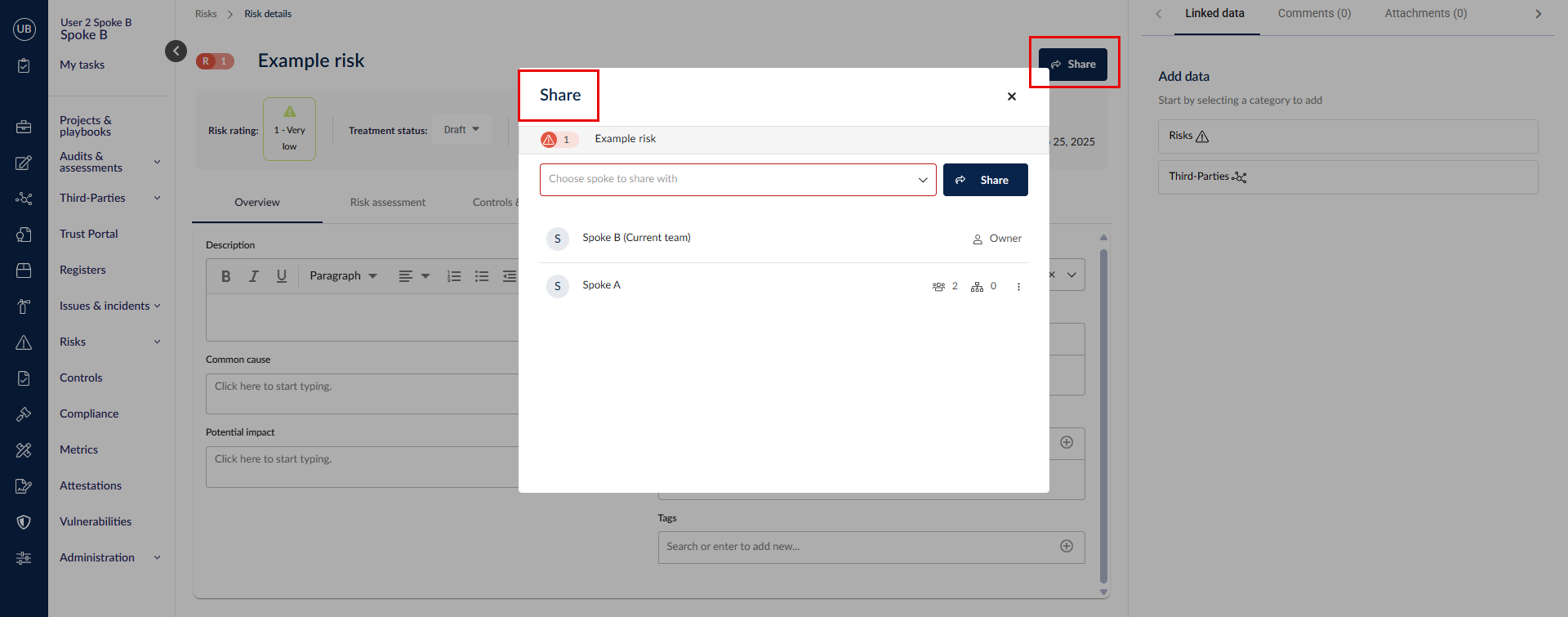This screenshot has height=617, width=1568.
Task: Click the Share button in the dialog
Action: coord(985,180)
